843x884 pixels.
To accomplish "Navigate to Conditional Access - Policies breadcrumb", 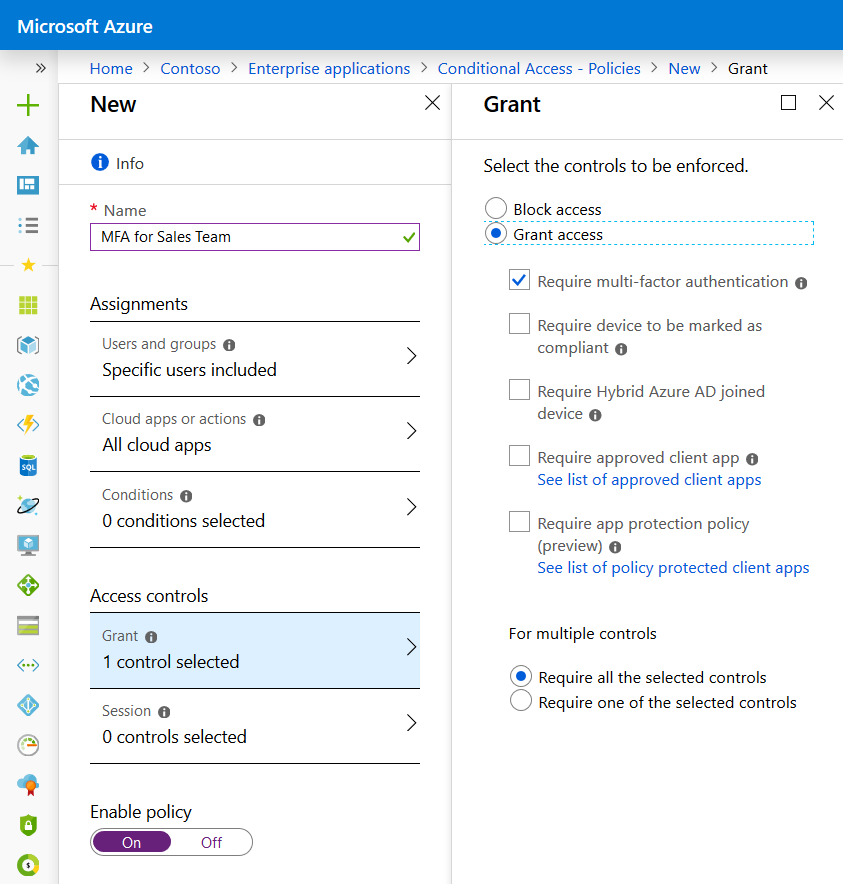I will click(539, 69).
